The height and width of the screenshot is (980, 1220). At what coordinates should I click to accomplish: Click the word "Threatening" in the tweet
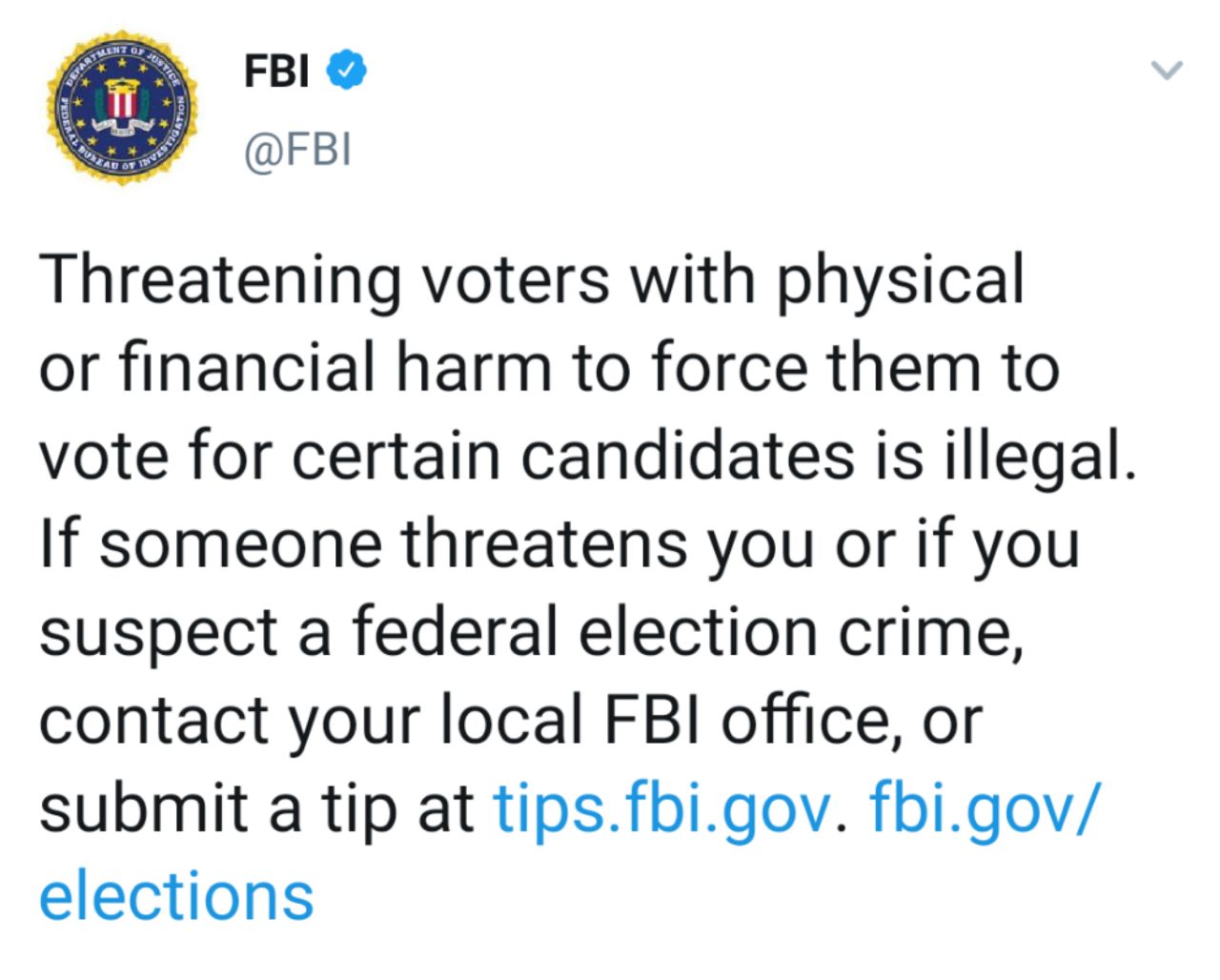point(221,283)
